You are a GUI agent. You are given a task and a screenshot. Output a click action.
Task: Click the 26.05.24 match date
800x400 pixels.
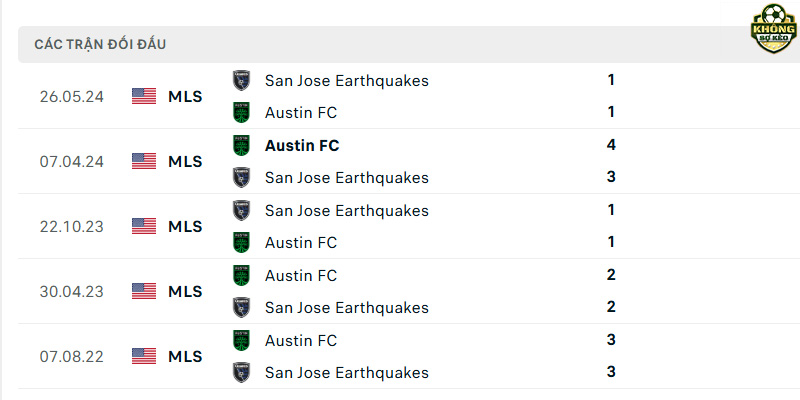71,96
